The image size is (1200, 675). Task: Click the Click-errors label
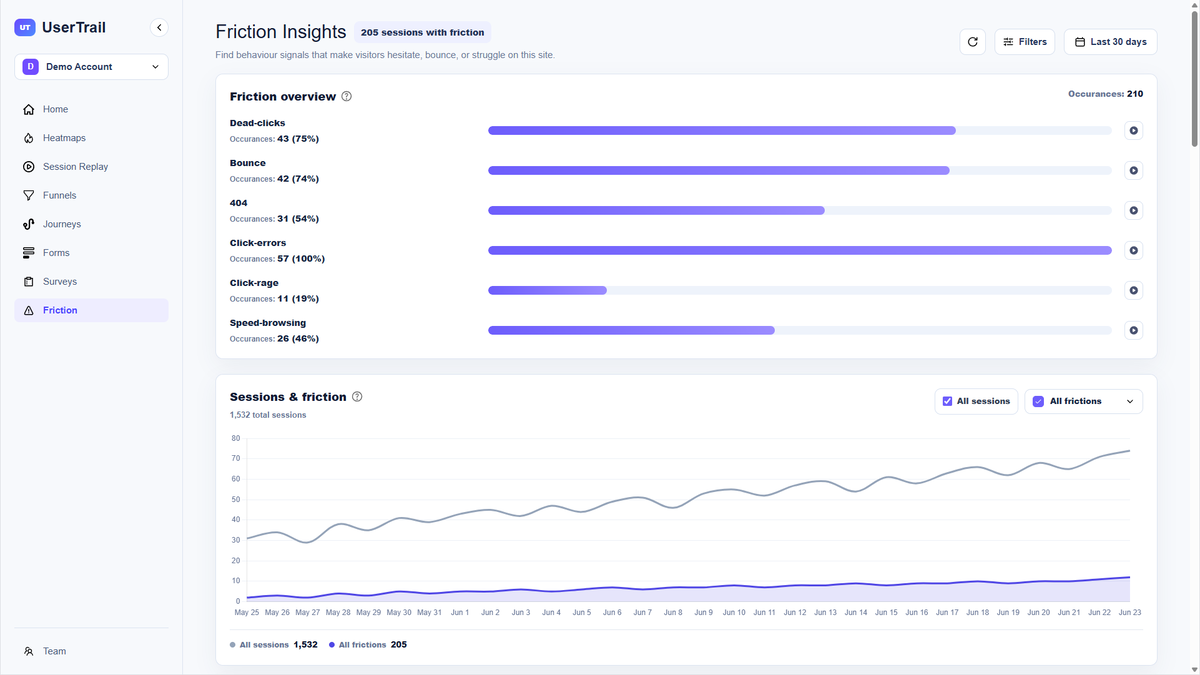[x=258, y=243]
